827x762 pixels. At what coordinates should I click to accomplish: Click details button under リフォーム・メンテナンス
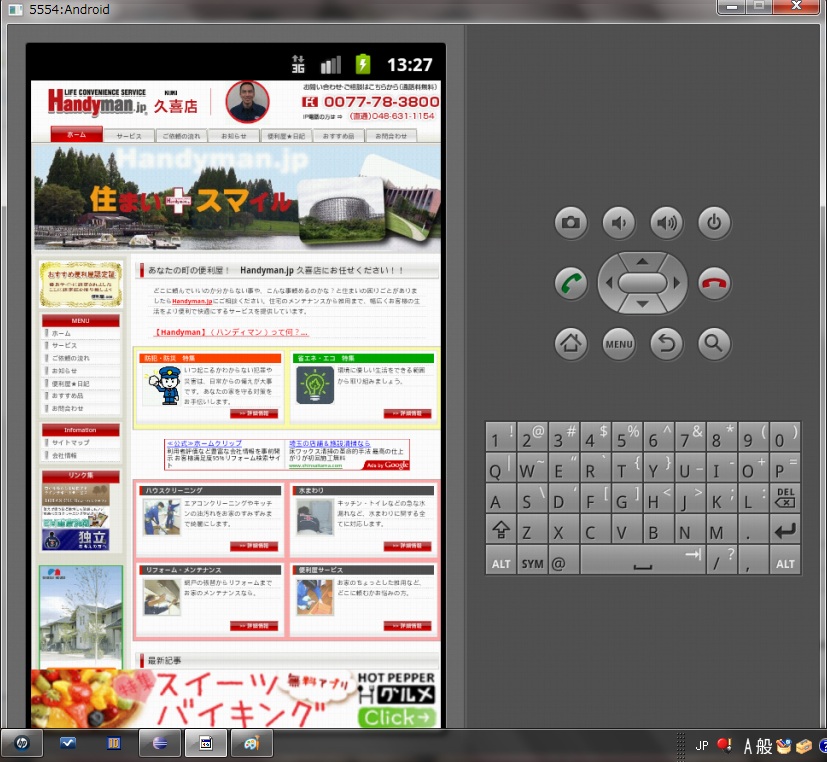pyautogui.click(x=254, y=626)
